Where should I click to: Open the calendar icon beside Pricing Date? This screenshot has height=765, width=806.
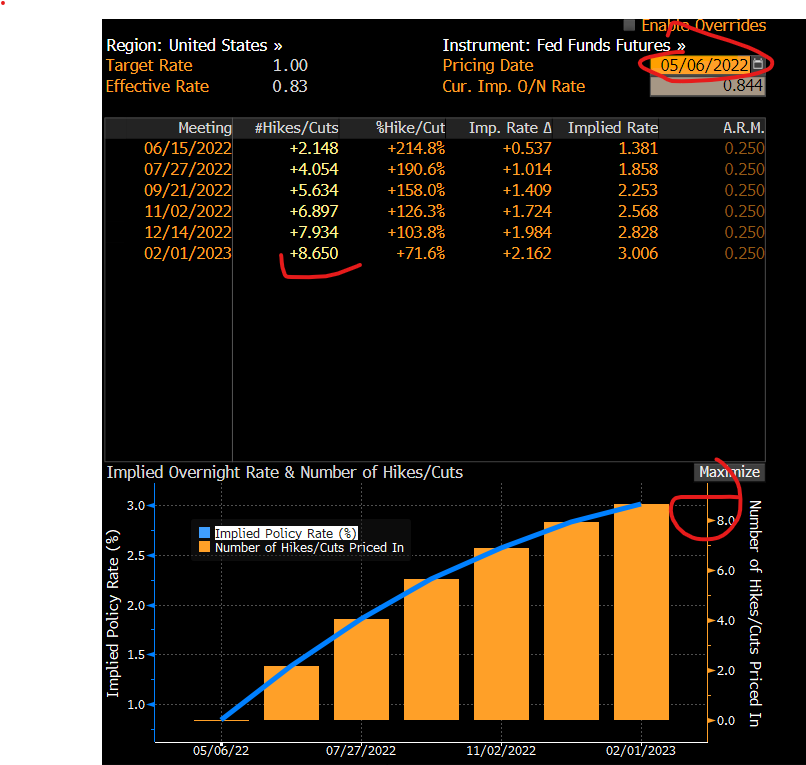(x=758, y=64)
